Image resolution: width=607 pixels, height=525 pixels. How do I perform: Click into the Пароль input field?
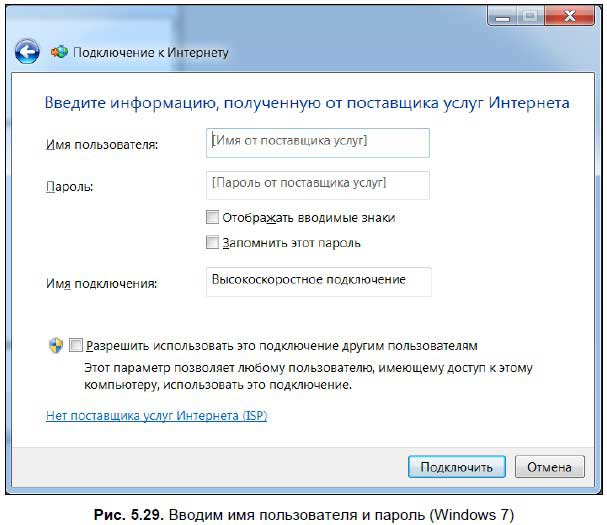tap(318, 185)
